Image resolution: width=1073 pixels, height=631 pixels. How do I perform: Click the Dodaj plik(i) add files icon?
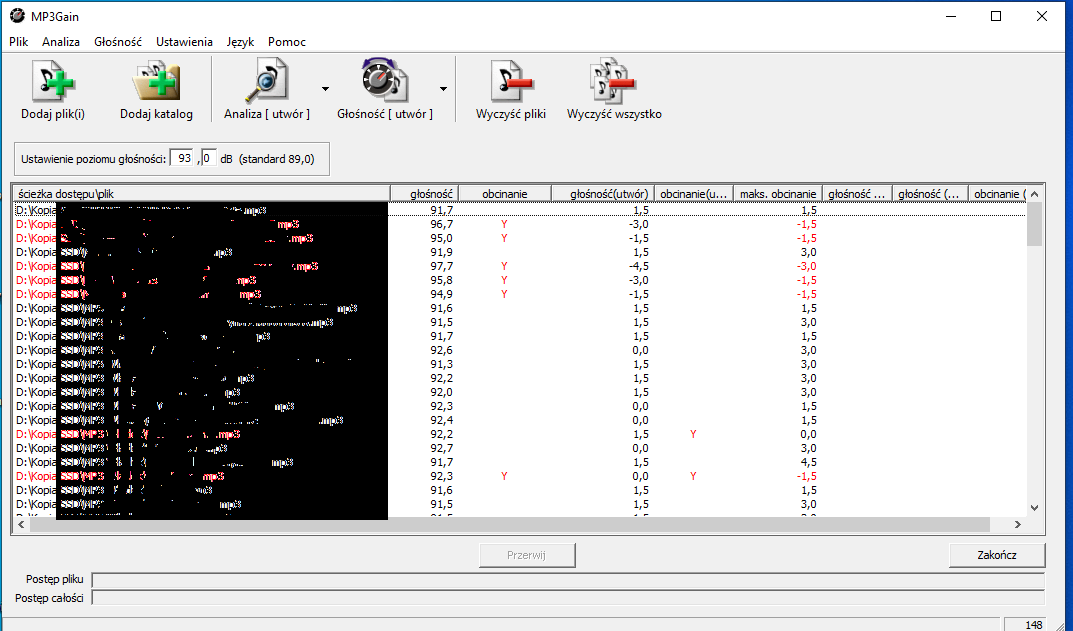click(53, 82)
